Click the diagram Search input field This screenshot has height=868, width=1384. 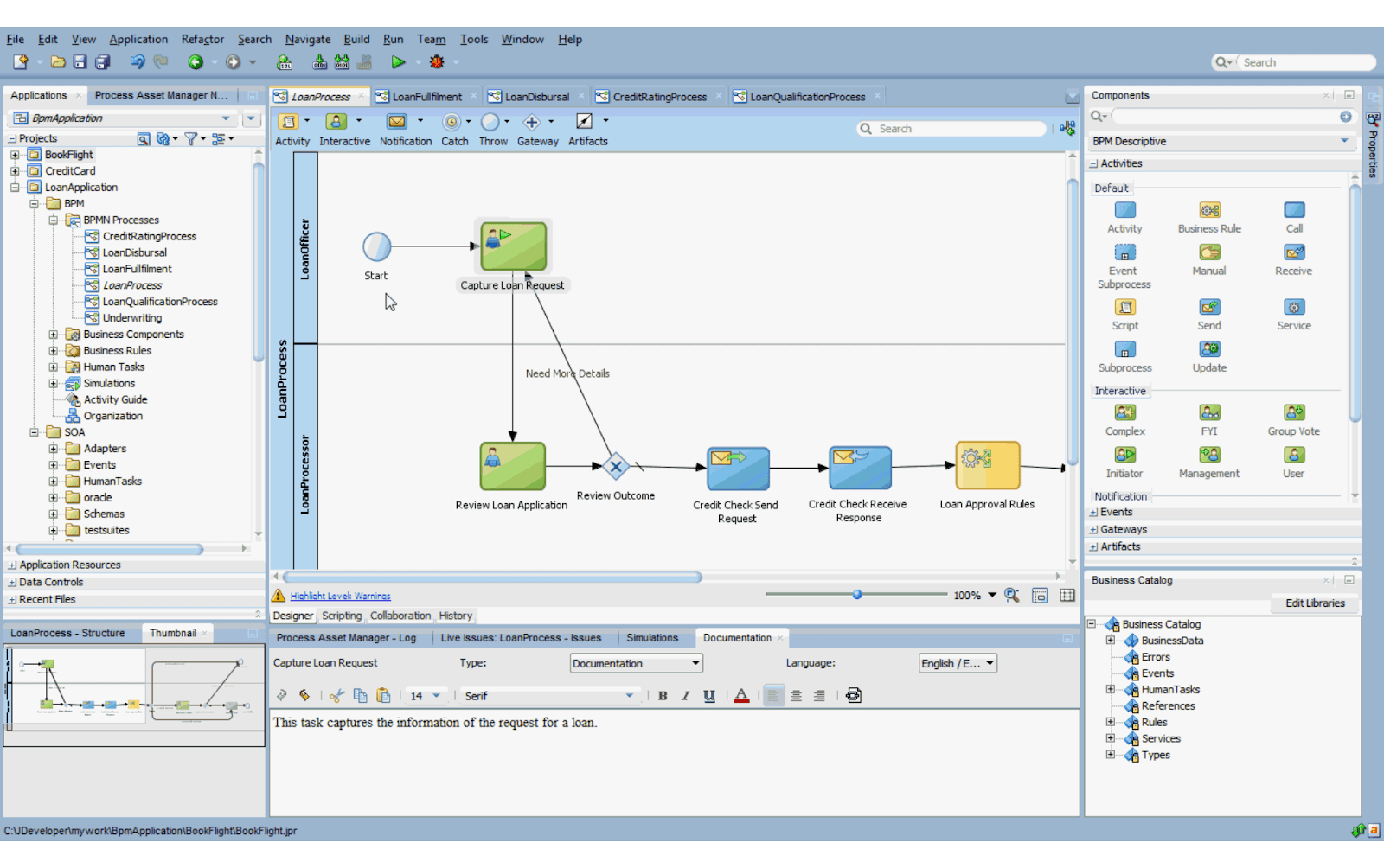(x=951, y=129)
